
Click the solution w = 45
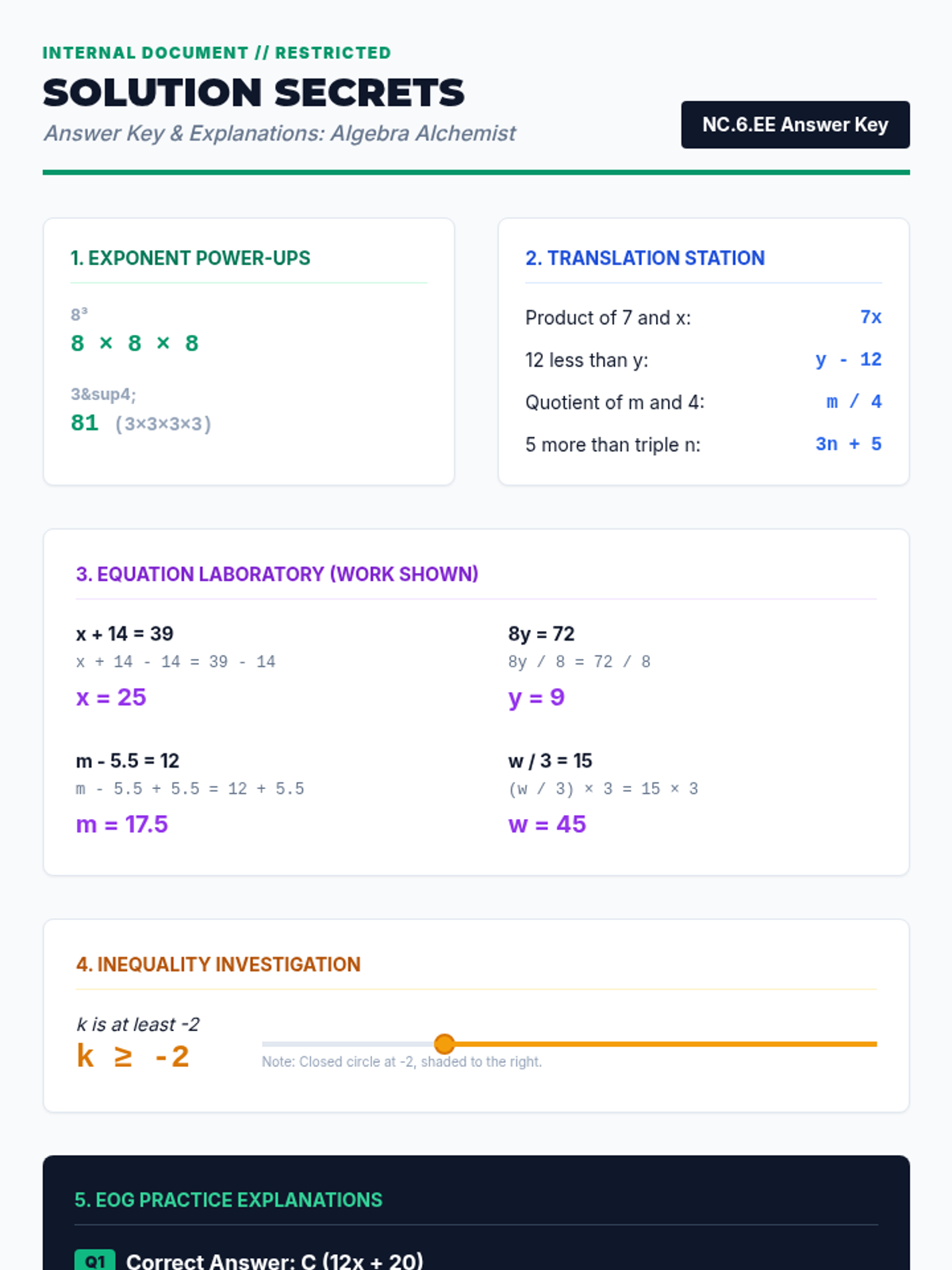547,825
